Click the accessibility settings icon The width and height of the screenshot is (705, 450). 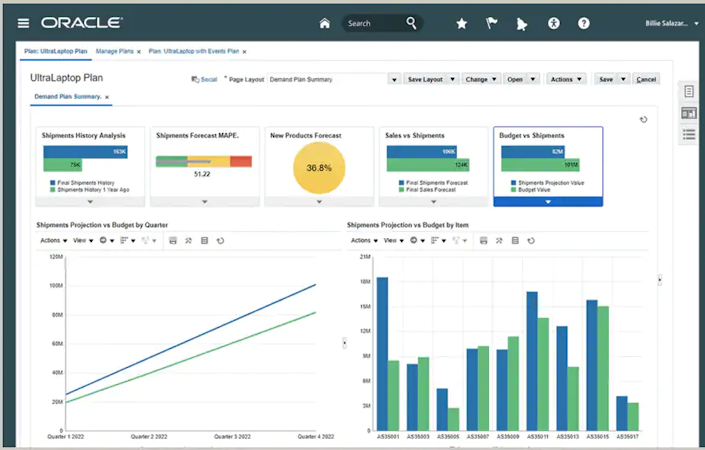coord(553,23)
